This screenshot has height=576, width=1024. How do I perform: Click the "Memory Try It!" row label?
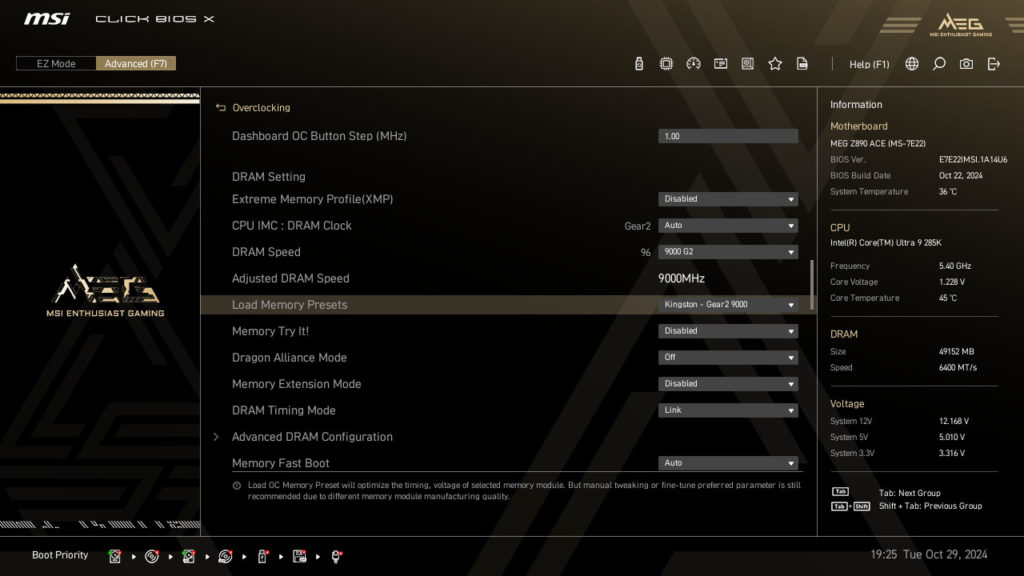tap(270, 331)
